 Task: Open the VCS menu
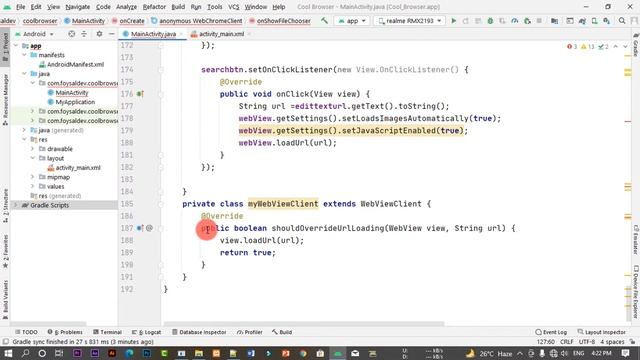point(234,7)
